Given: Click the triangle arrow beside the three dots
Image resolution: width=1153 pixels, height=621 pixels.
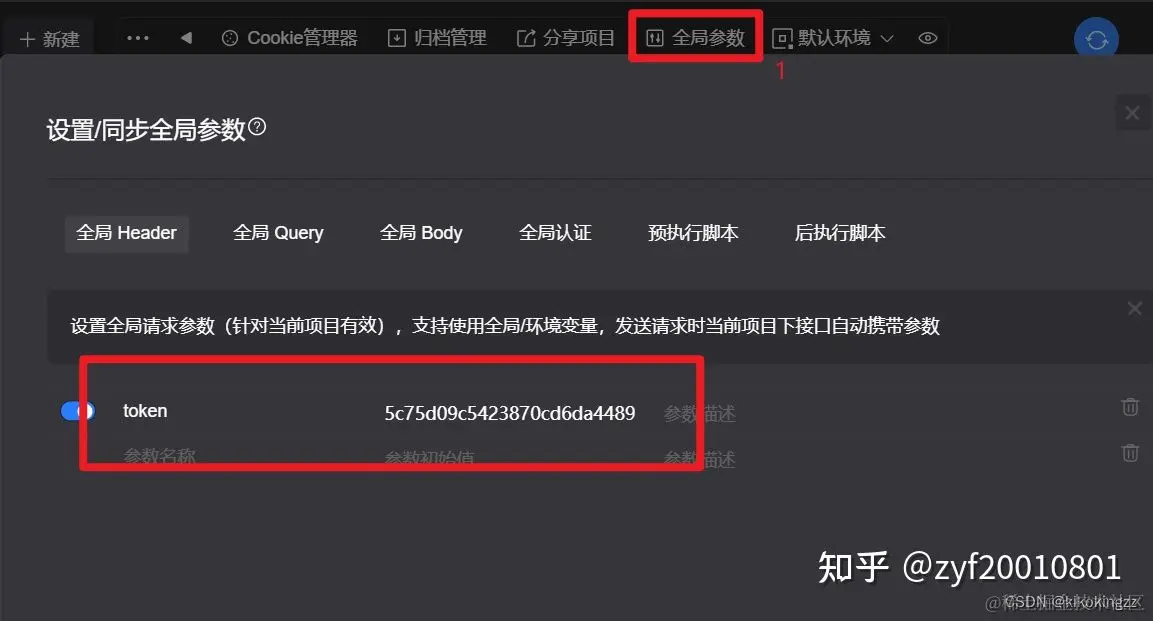Looking at the screenshot, I should (x=186, y=37).
